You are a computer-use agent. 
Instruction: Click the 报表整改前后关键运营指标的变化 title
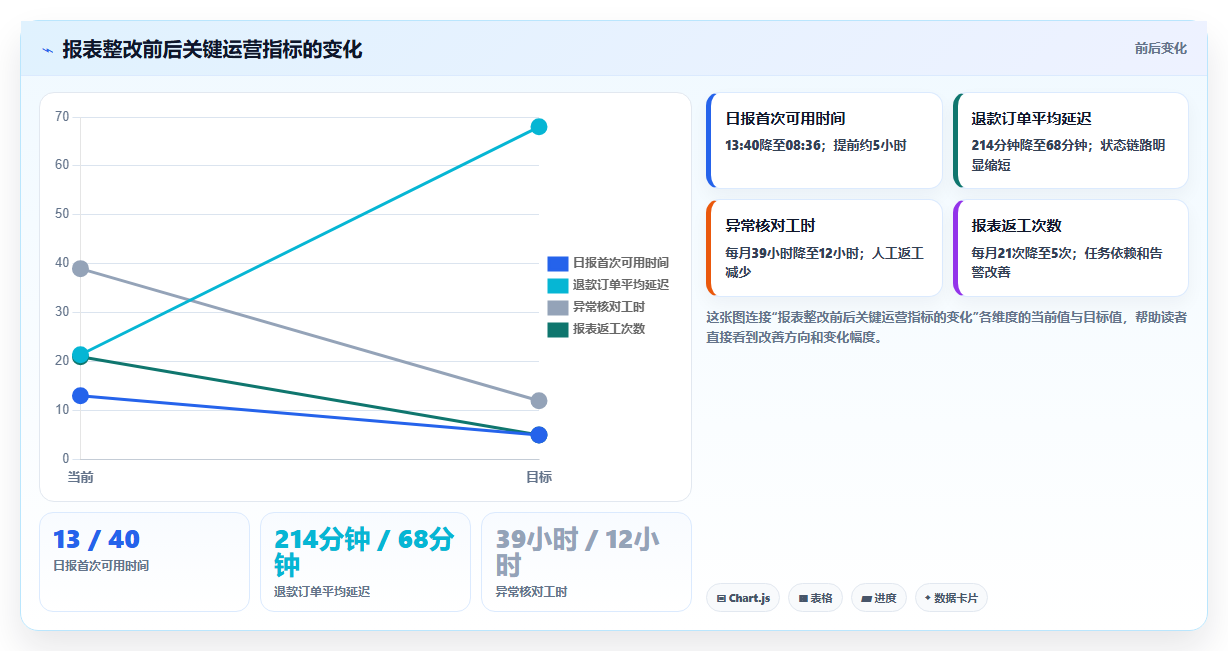[x=212, y=49]
